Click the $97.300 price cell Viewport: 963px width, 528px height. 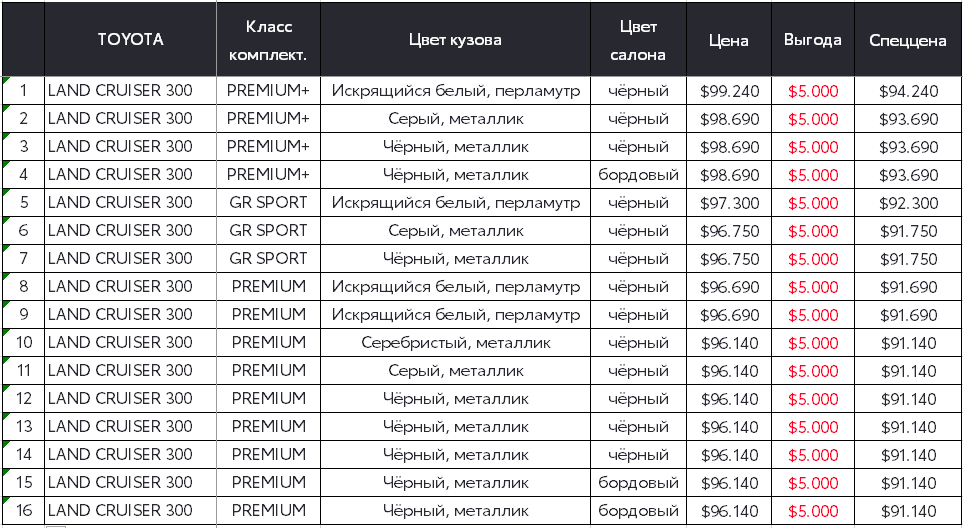tap(729, 203)
